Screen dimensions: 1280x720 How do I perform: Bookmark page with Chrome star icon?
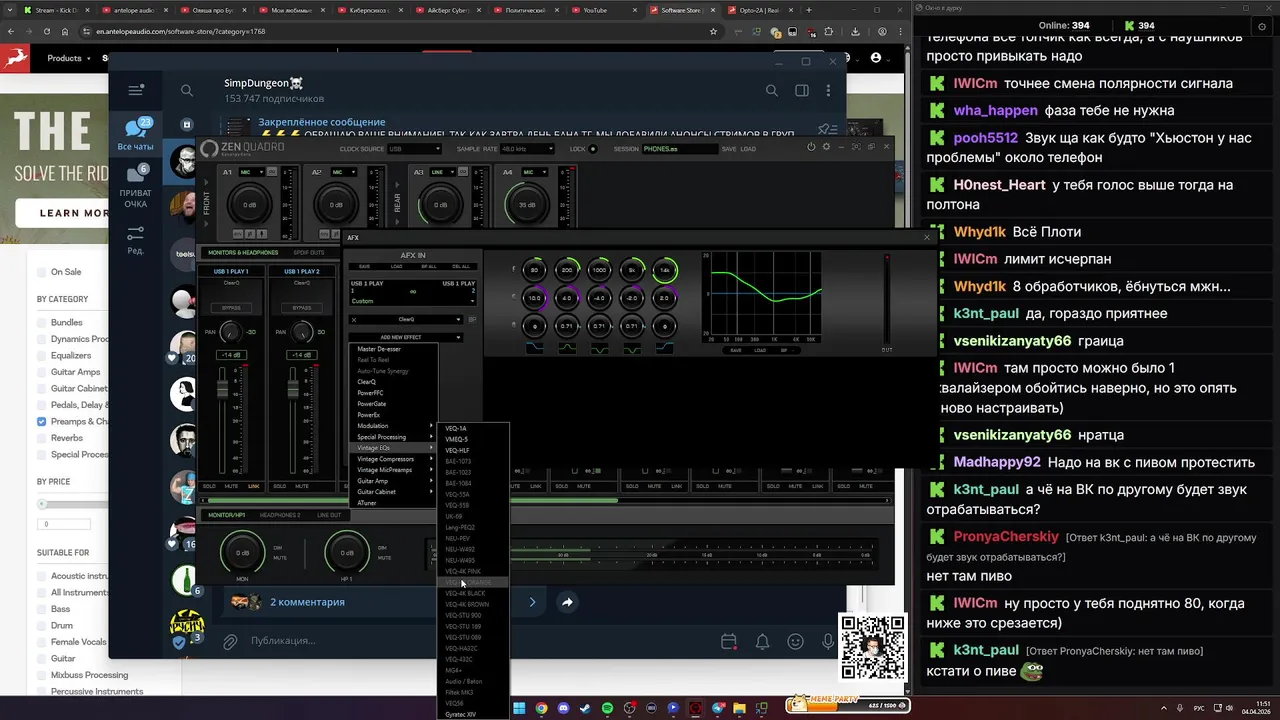(x=713, y=31)
